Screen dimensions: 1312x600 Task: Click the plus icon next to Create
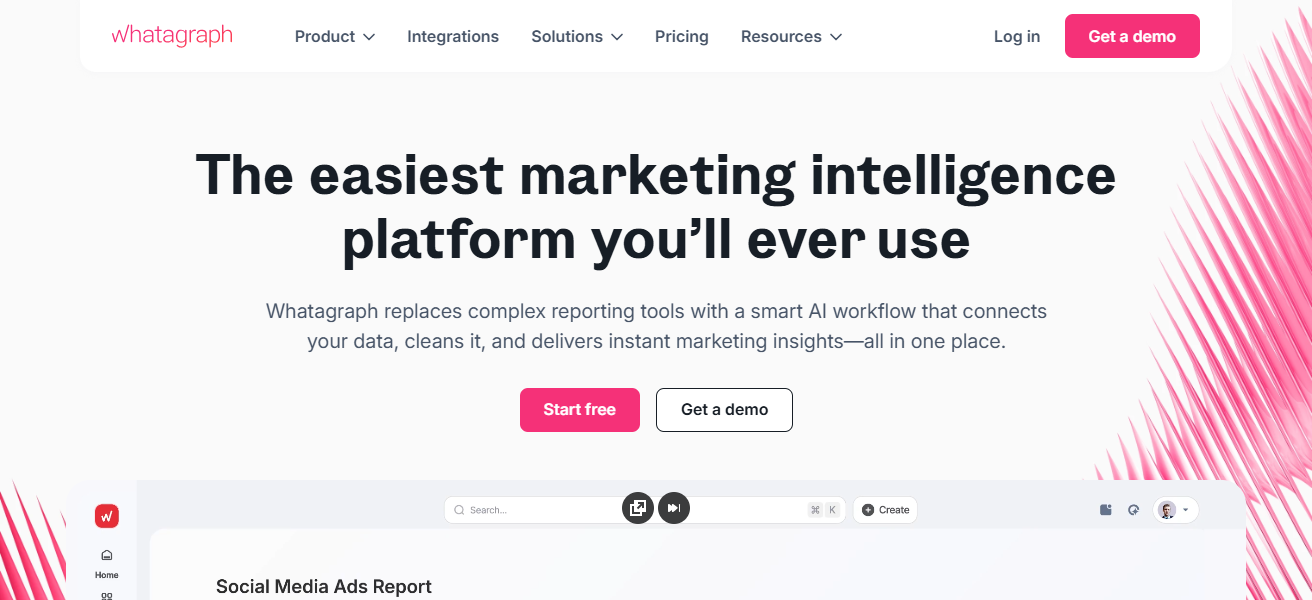point(868,510)
